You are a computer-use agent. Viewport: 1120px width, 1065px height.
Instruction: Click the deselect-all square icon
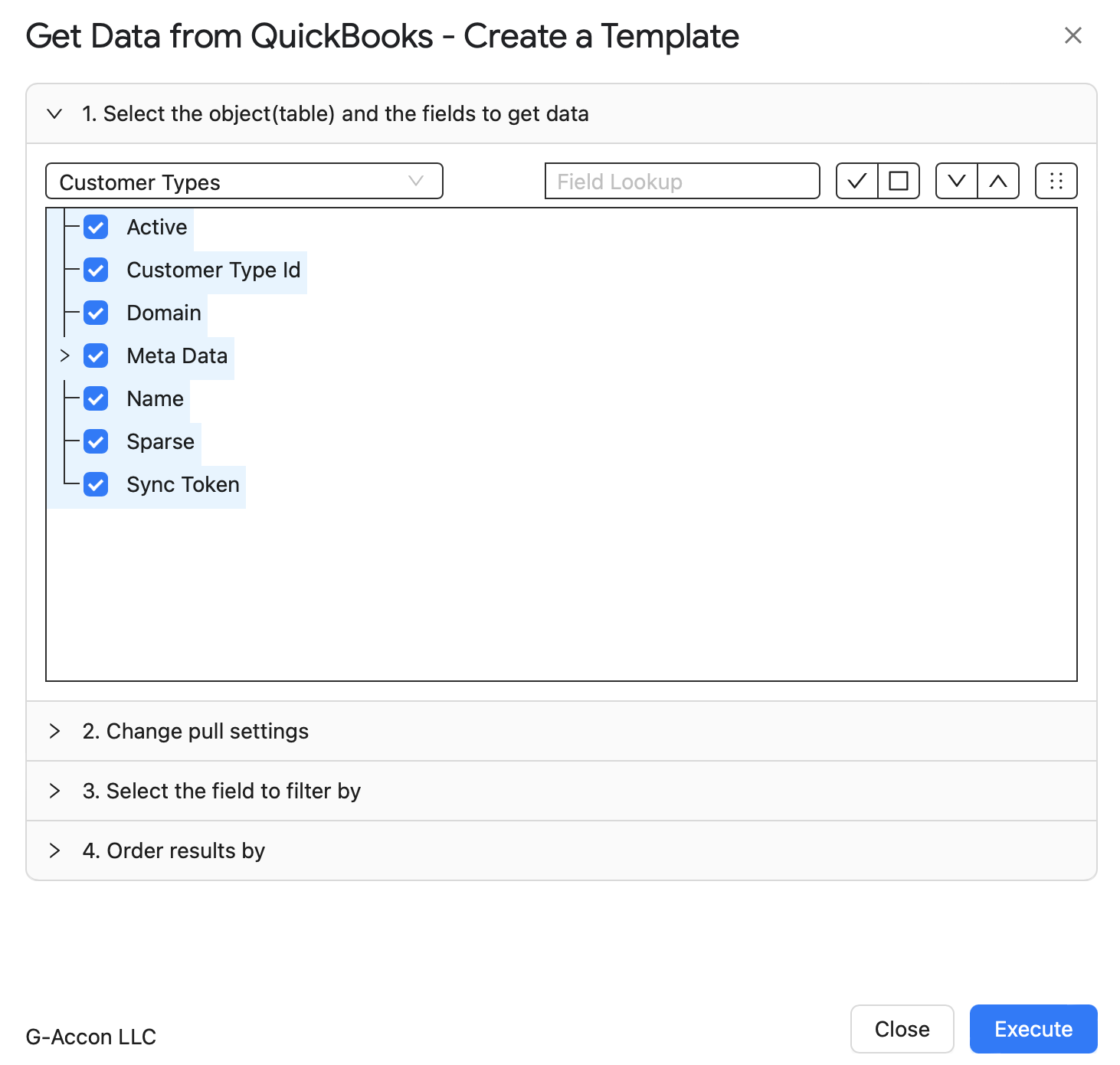(899, 182)
